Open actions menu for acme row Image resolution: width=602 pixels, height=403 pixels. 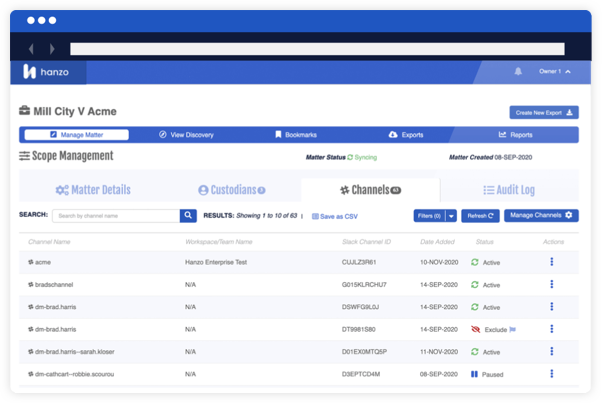pyautogui.click(x=552, y=262)
